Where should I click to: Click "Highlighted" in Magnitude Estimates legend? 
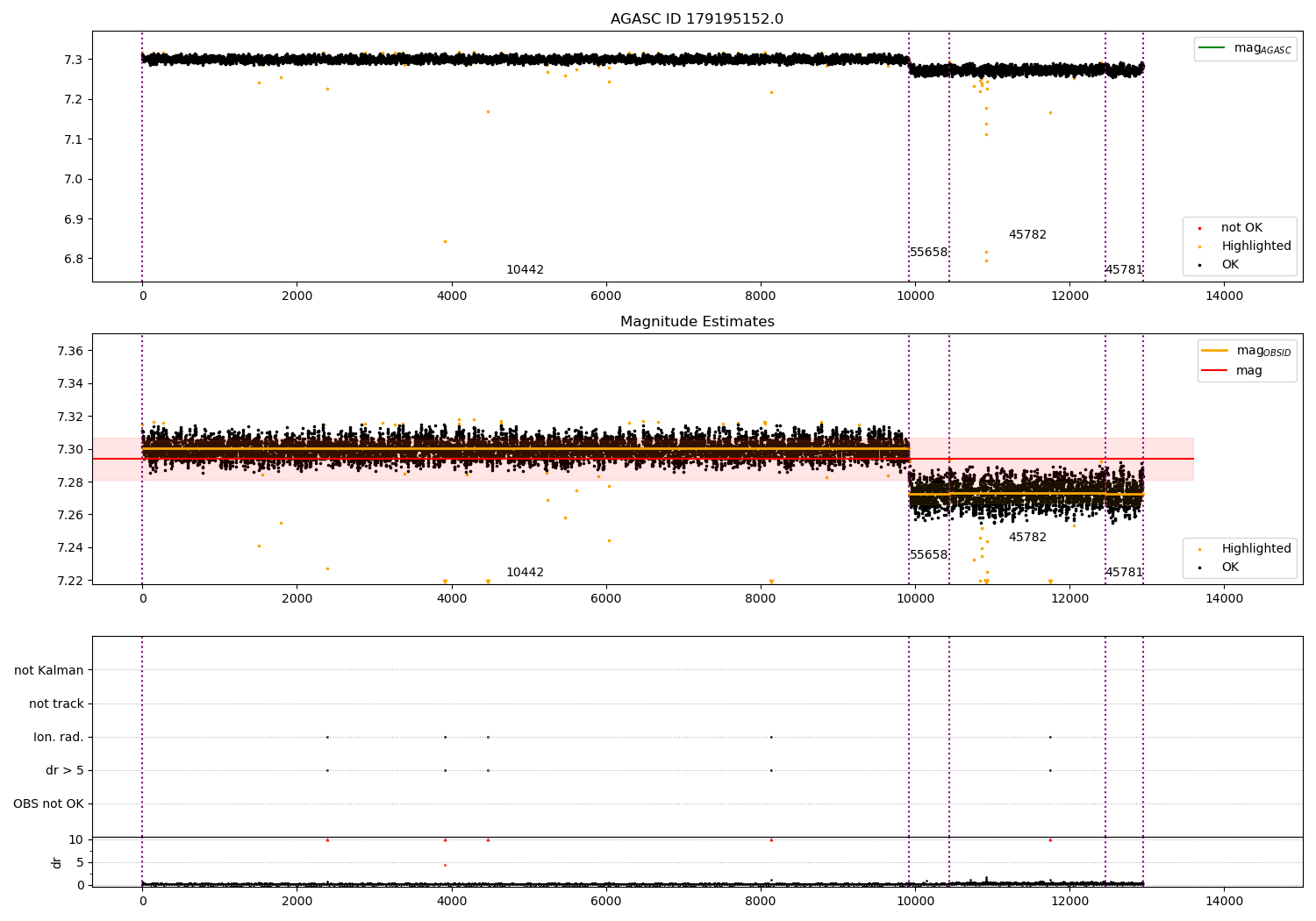pos(1256,549)
